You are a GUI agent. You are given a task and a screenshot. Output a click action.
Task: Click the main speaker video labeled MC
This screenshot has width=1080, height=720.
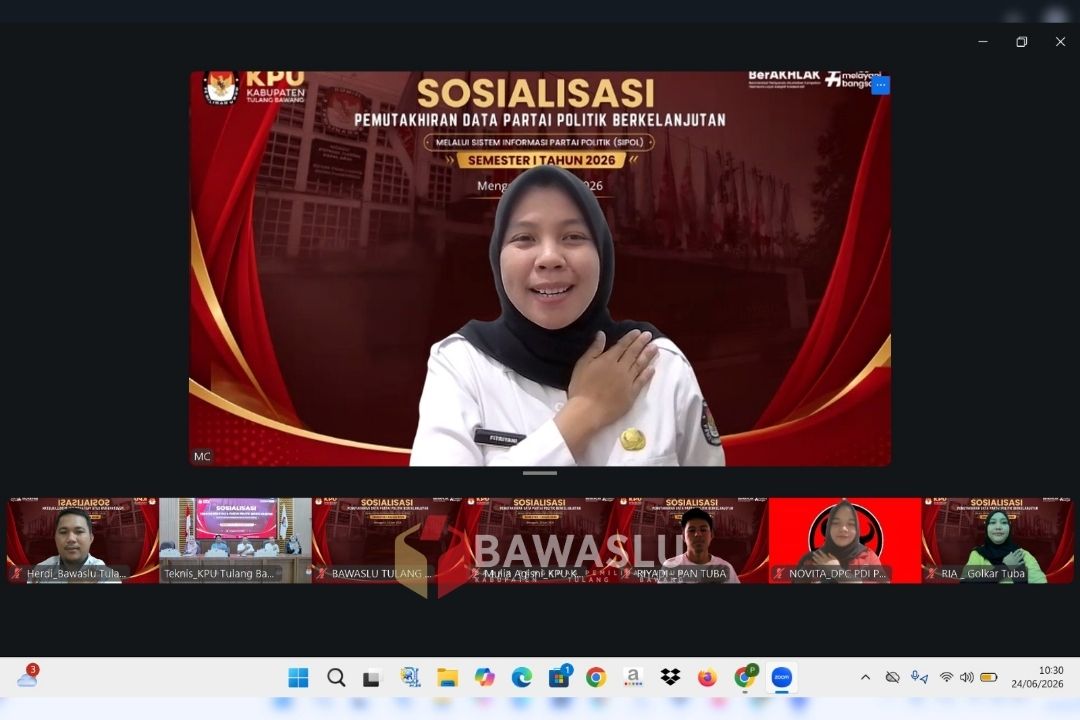540,269
